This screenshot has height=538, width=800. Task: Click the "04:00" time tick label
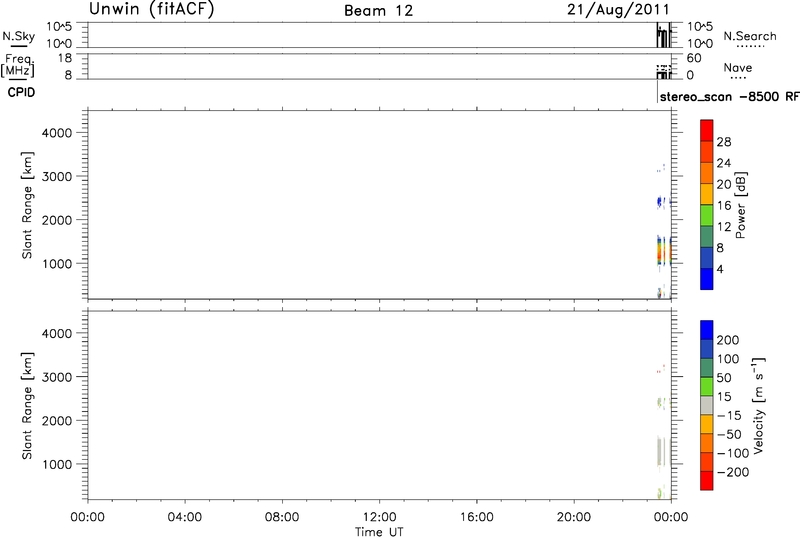pos(185,517)
